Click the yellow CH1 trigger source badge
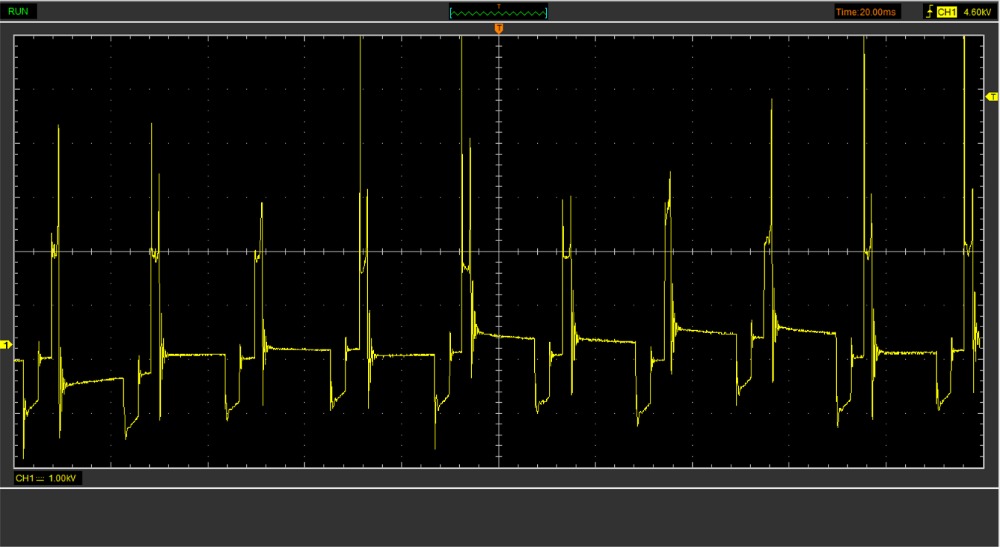This screenshot has height=547, width=1000. [946, 11]
